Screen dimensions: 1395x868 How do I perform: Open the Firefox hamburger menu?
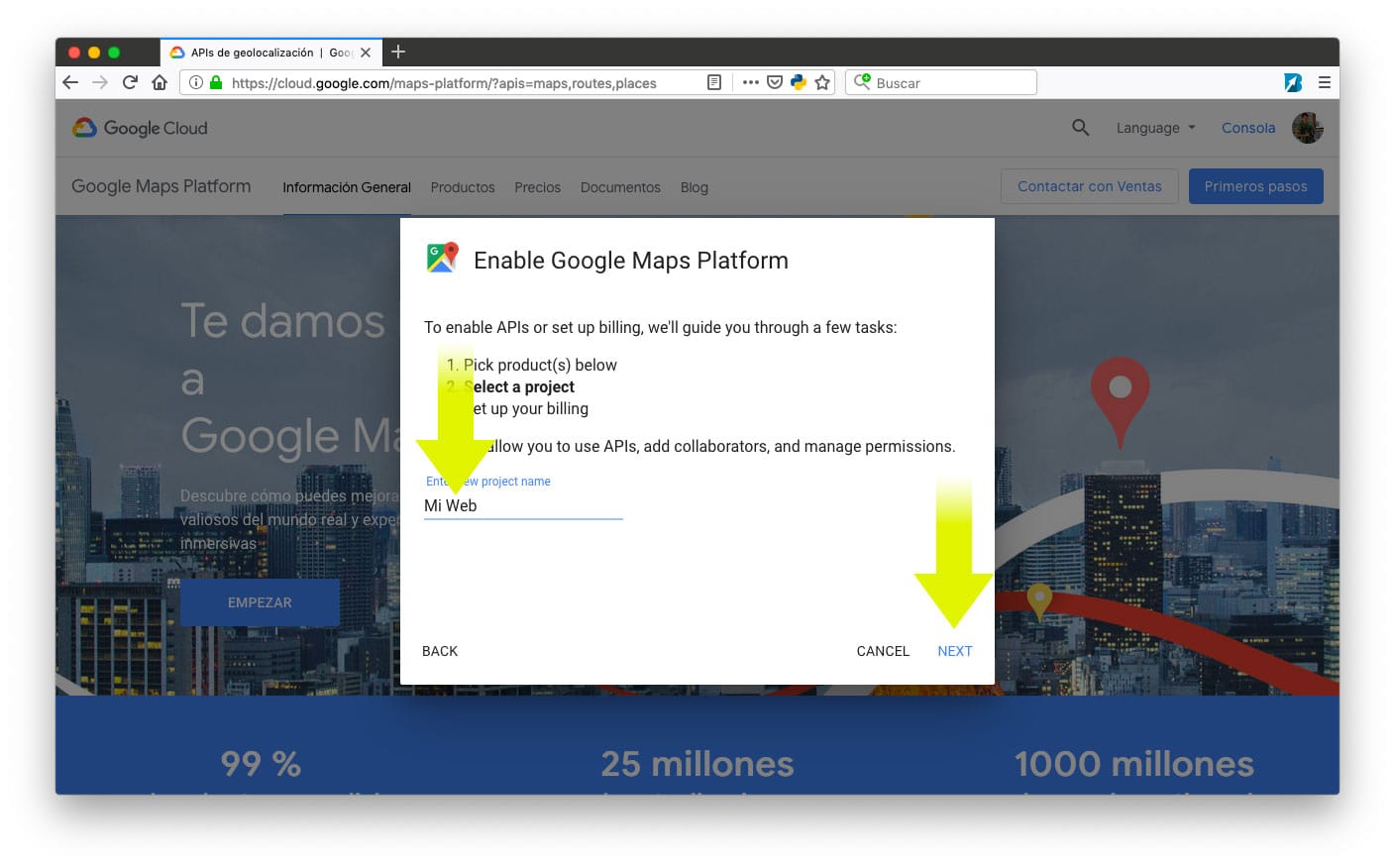[1324, 82]
